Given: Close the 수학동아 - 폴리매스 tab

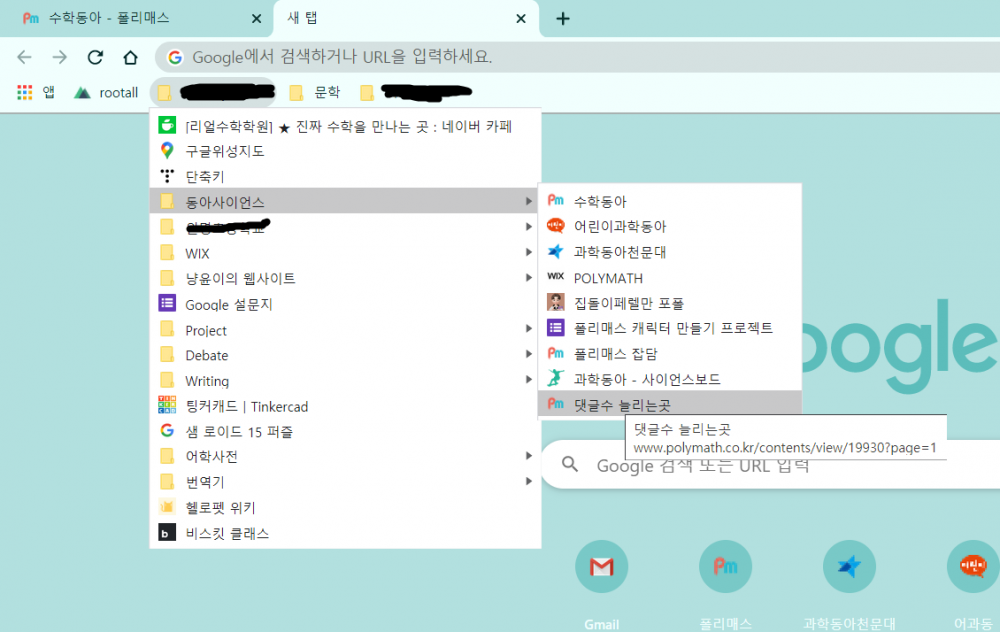Looking at the screenshot, I should 256,18.
